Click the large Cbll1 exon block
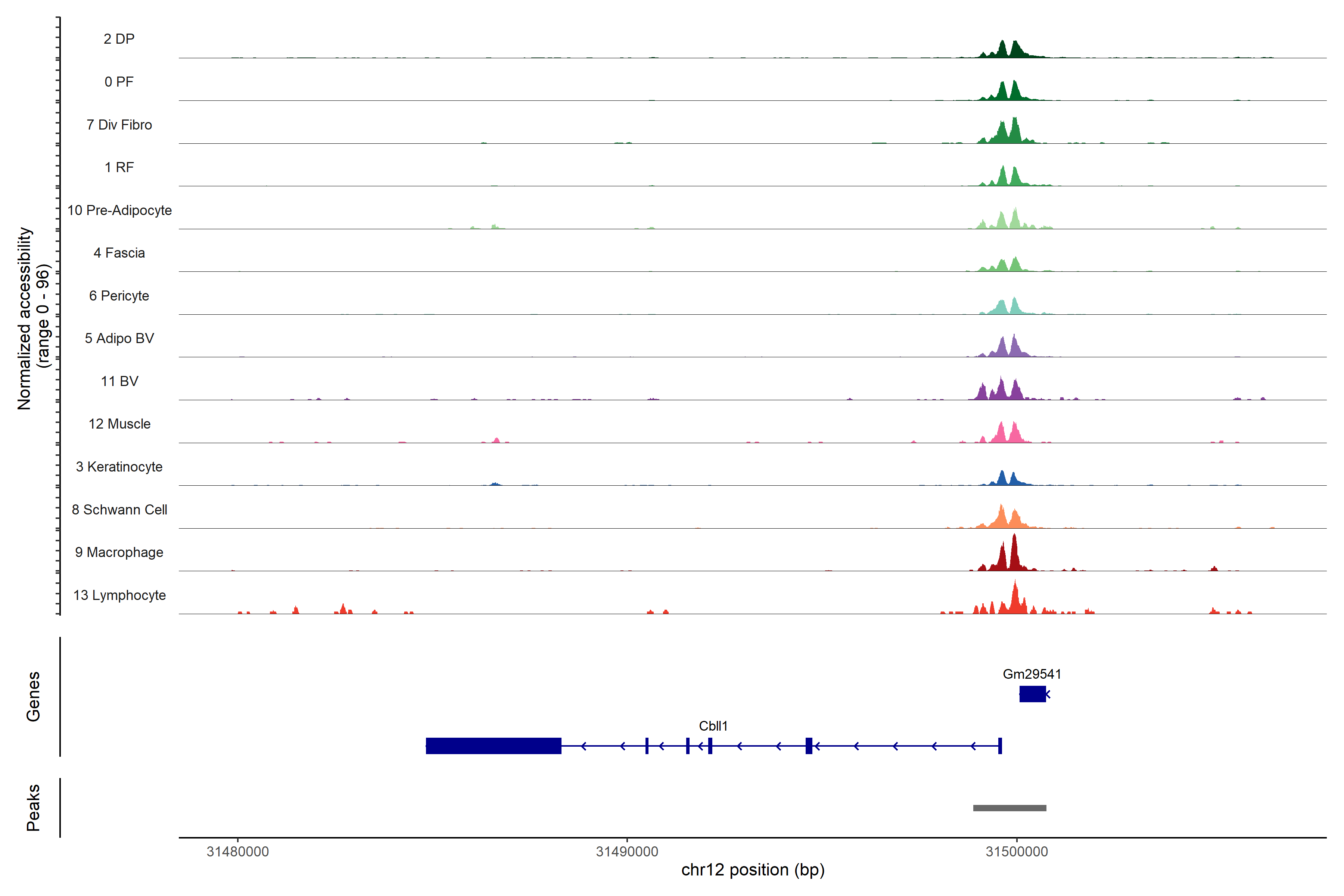1344x896 pixels. coord(493,746)
